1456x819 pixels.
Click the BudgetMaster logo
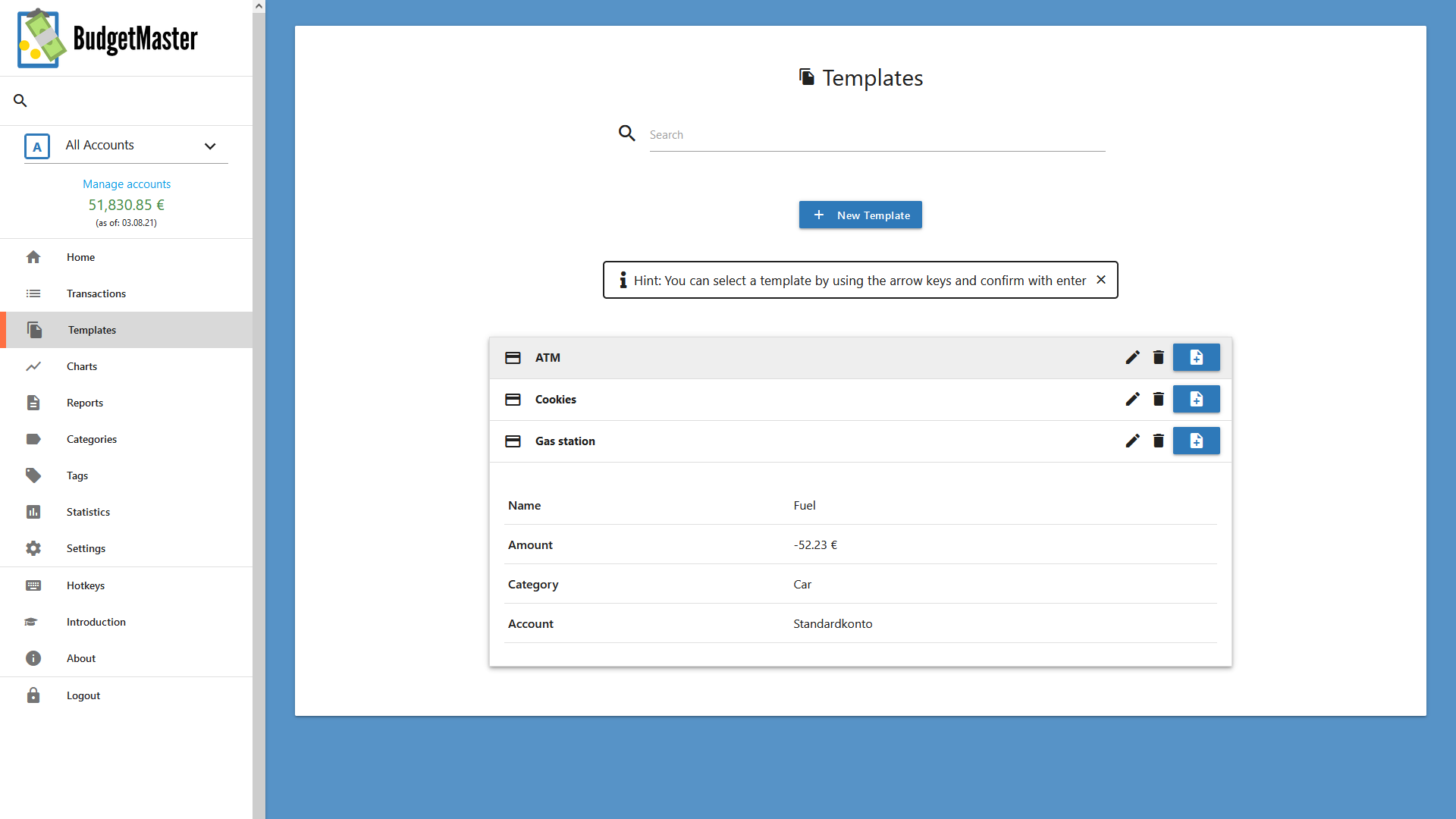coord(107,38)
